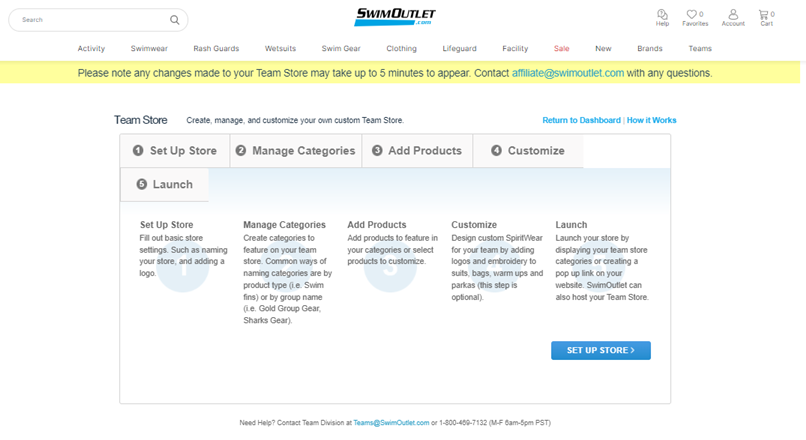Open the Teams menu
Viewport: 806px width, 440px height.
point(700,48)
